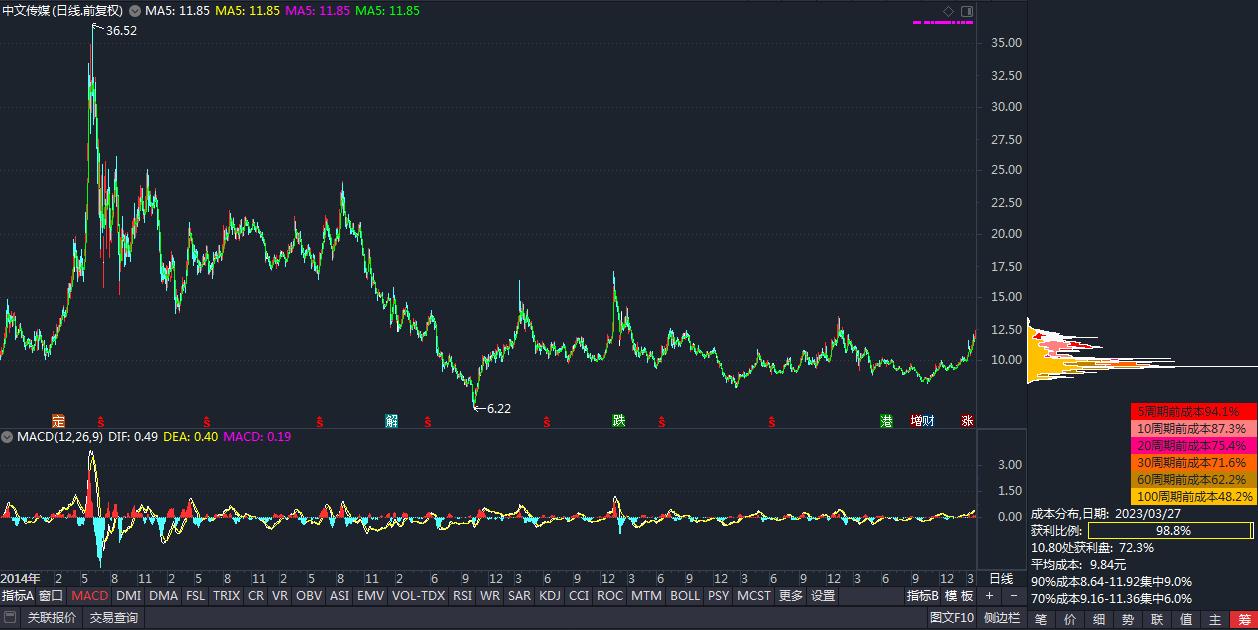The image size is (1258, 630).
Task: Open the DMI indicator
Action: pyautogui.click(x=126, y=595)
